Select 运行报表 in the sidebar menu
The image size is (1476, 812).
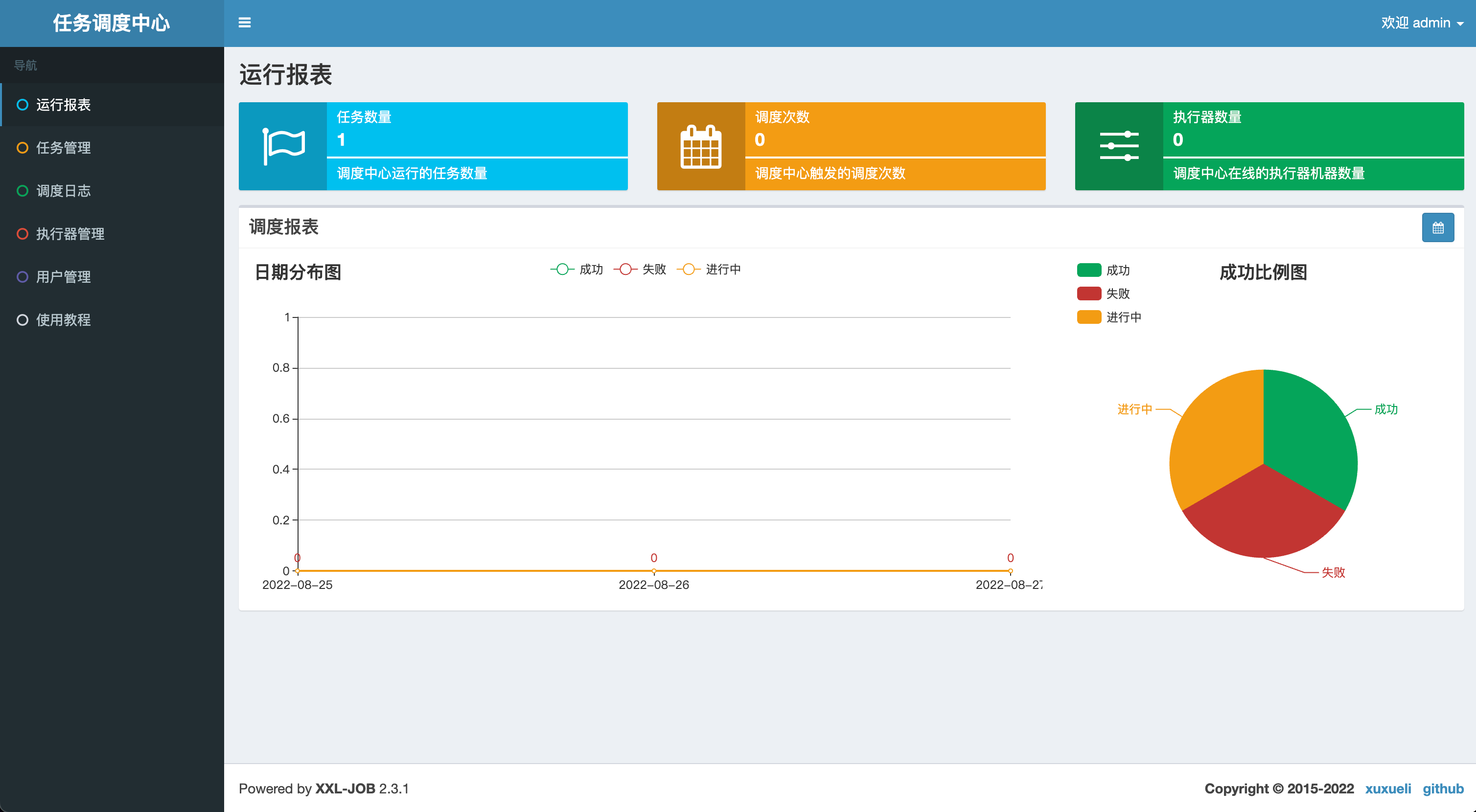click(x=63, y=105)
